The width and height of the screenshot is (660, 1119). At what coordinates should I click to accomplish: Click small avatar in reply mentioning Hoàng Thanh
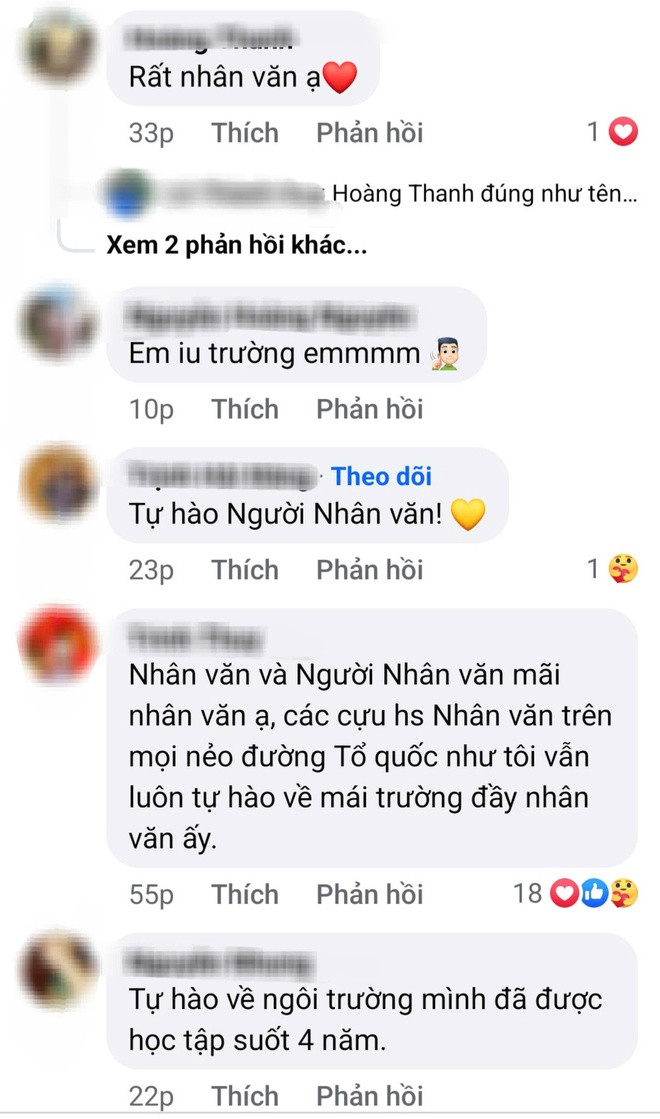click(129, 193)
